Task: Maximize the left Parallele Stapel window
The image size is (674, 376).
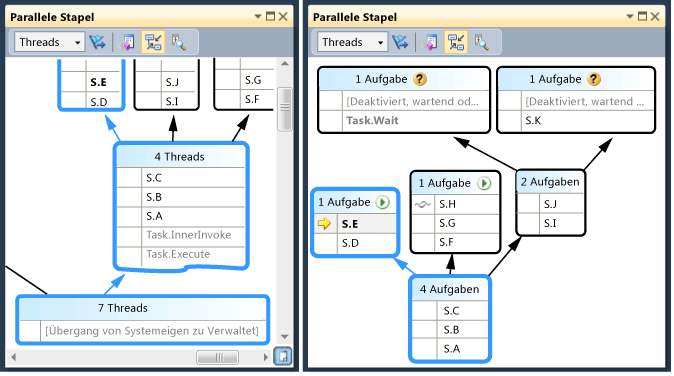Action: [270, 16]
